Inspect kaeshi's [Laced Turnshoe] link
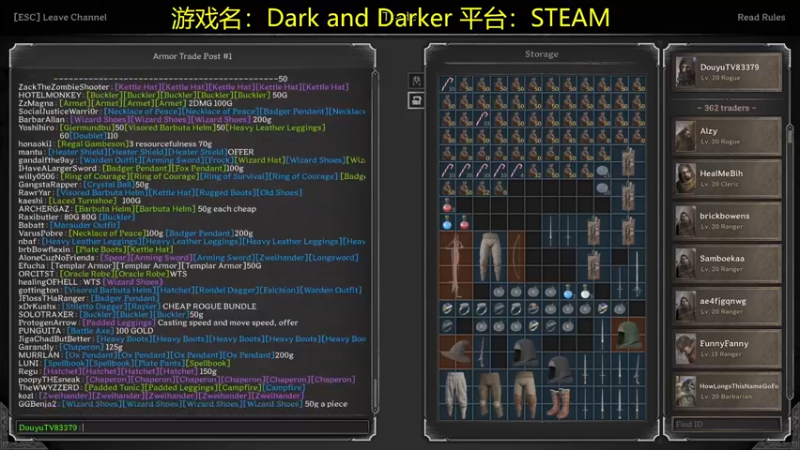The width and height of the screenshot is (800, 450). pyautogui.click(x=82, y=201)
